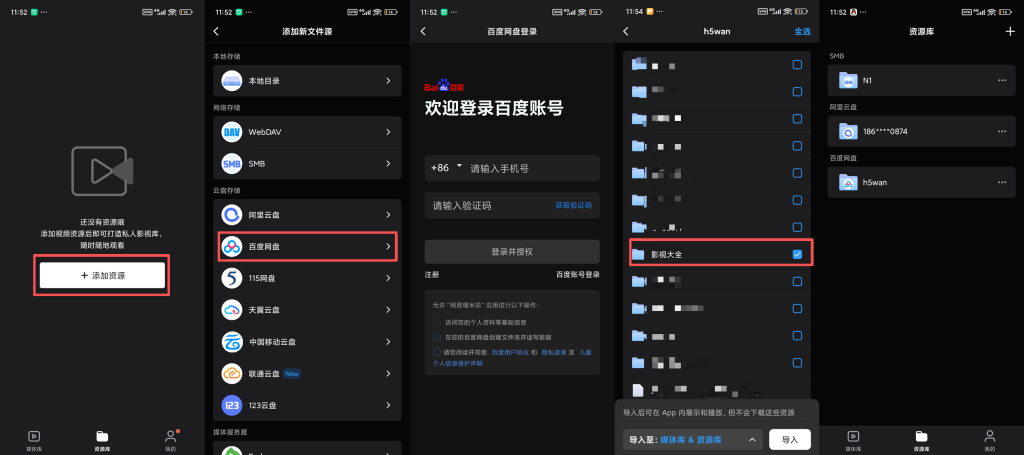Tap the 影视大全 folder icon

click(638, 254)
